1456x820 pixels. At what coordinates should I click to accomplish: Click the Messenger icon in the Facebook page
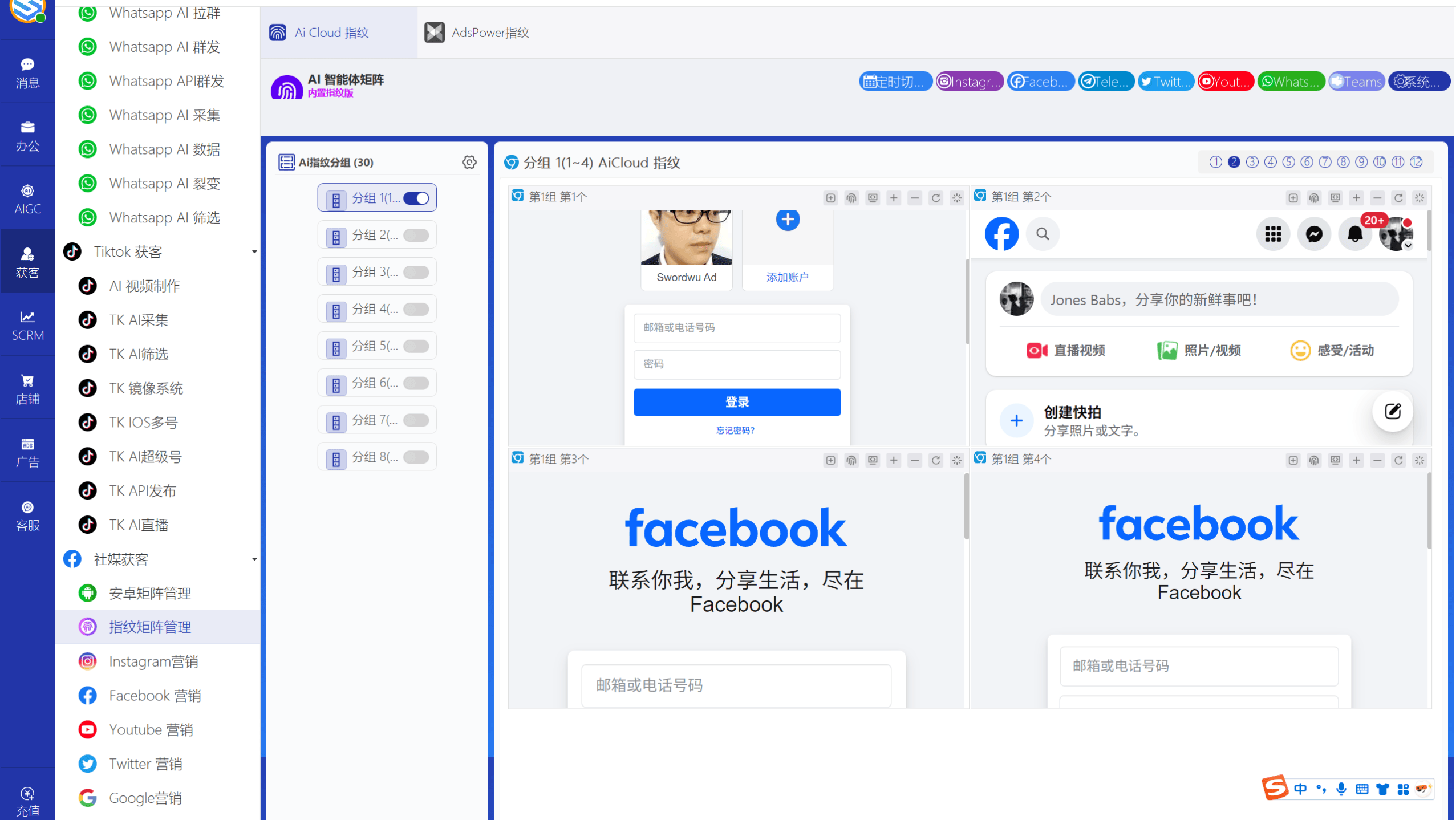point(1314,234)
